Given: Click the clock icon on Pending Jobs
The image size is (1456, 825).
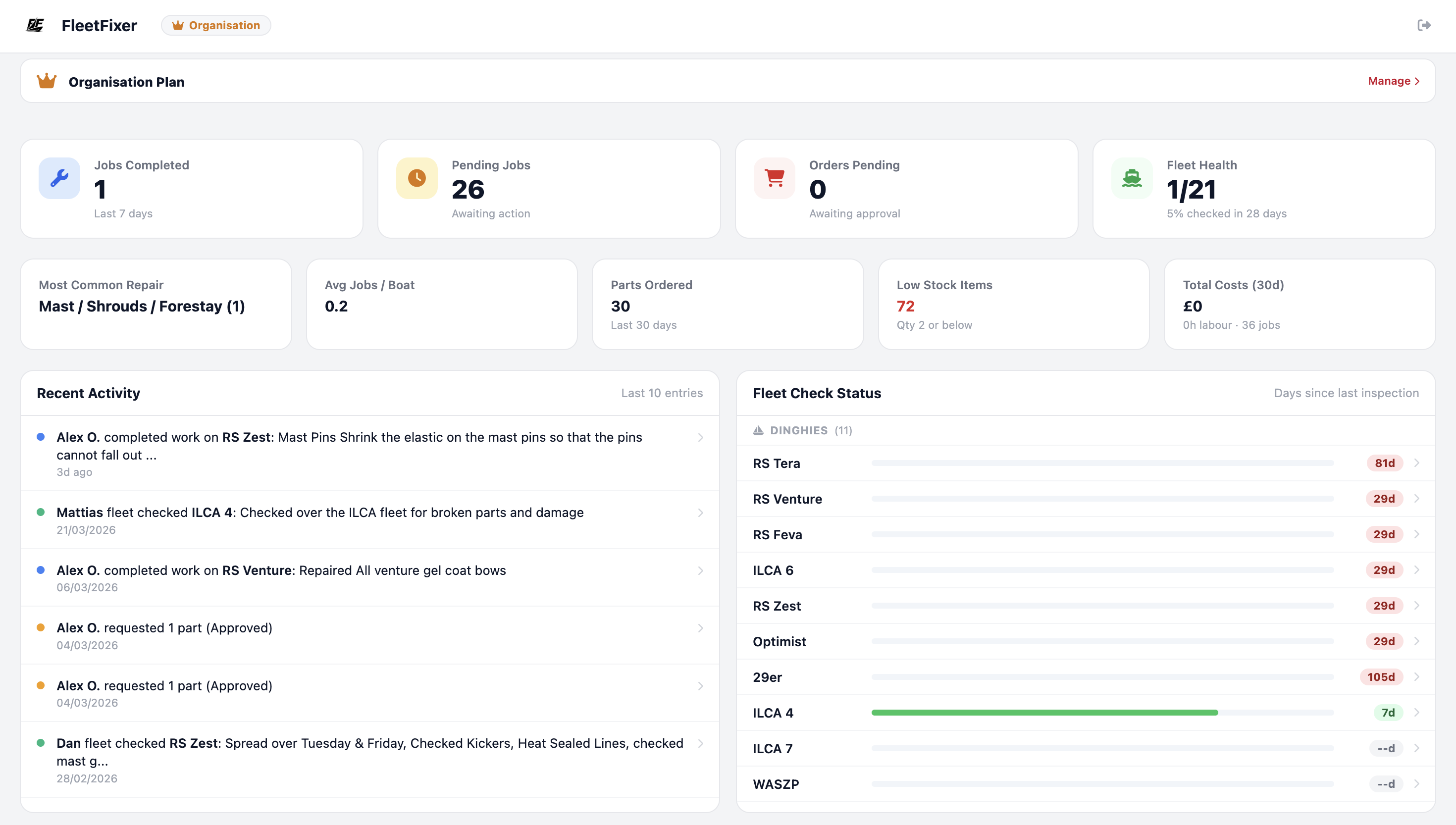Looking at the screenshot, I should (416, 177).
